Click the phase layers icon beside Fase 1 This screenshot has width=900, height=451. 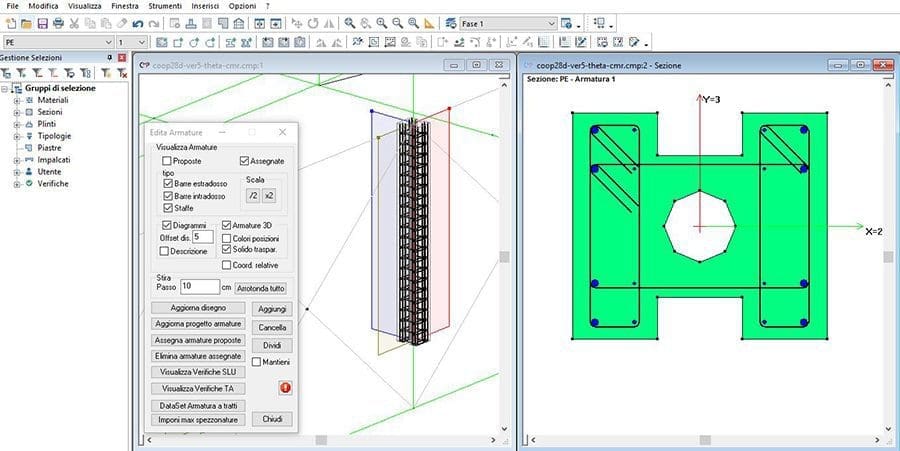pyautogui.click(x=451, y=24)
